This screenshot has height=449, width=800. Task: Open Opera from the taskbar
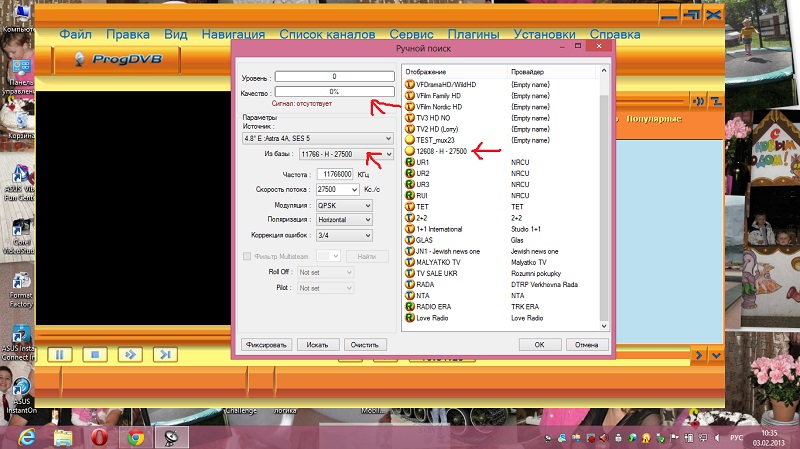98,436
